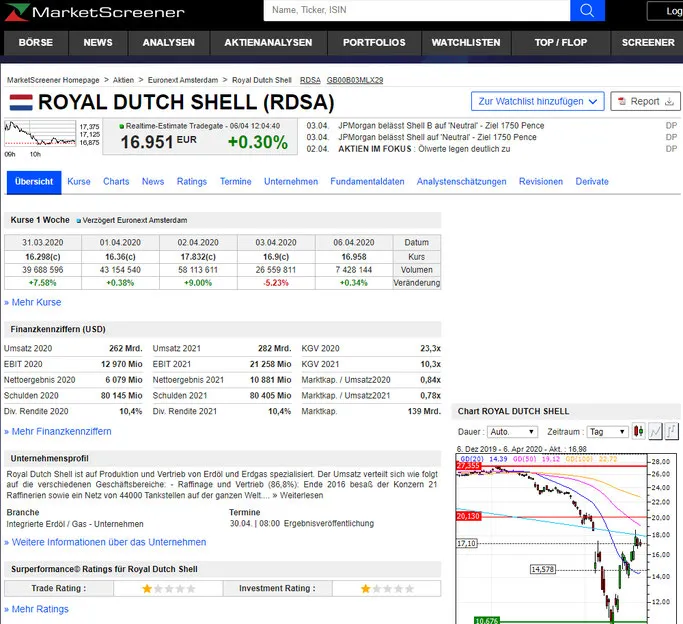The height and width of the screenshot is (624, 683).
Task: Switch to the Derivate tab
Action: tap(592, 182)
